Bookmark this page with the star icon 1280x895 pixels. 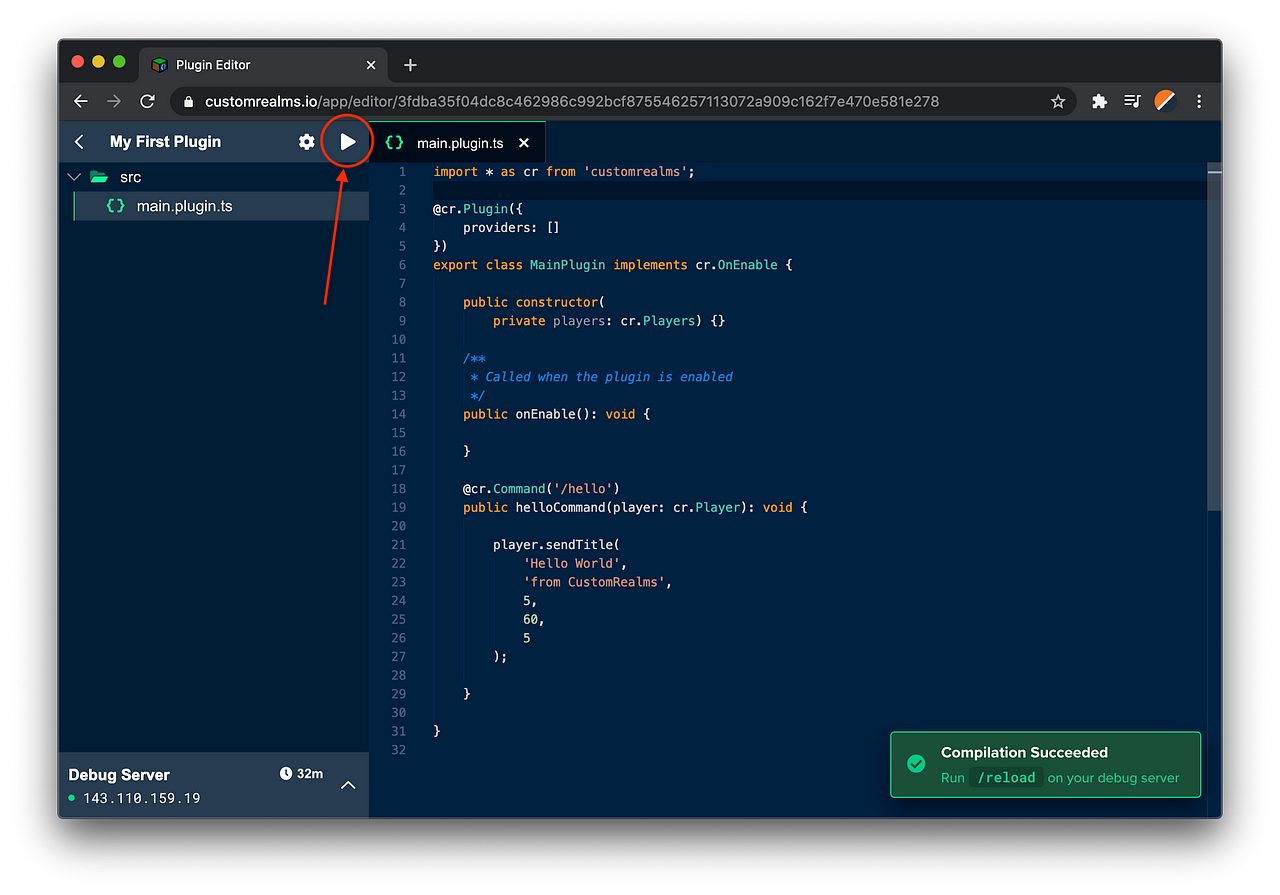pos(1058,101)
